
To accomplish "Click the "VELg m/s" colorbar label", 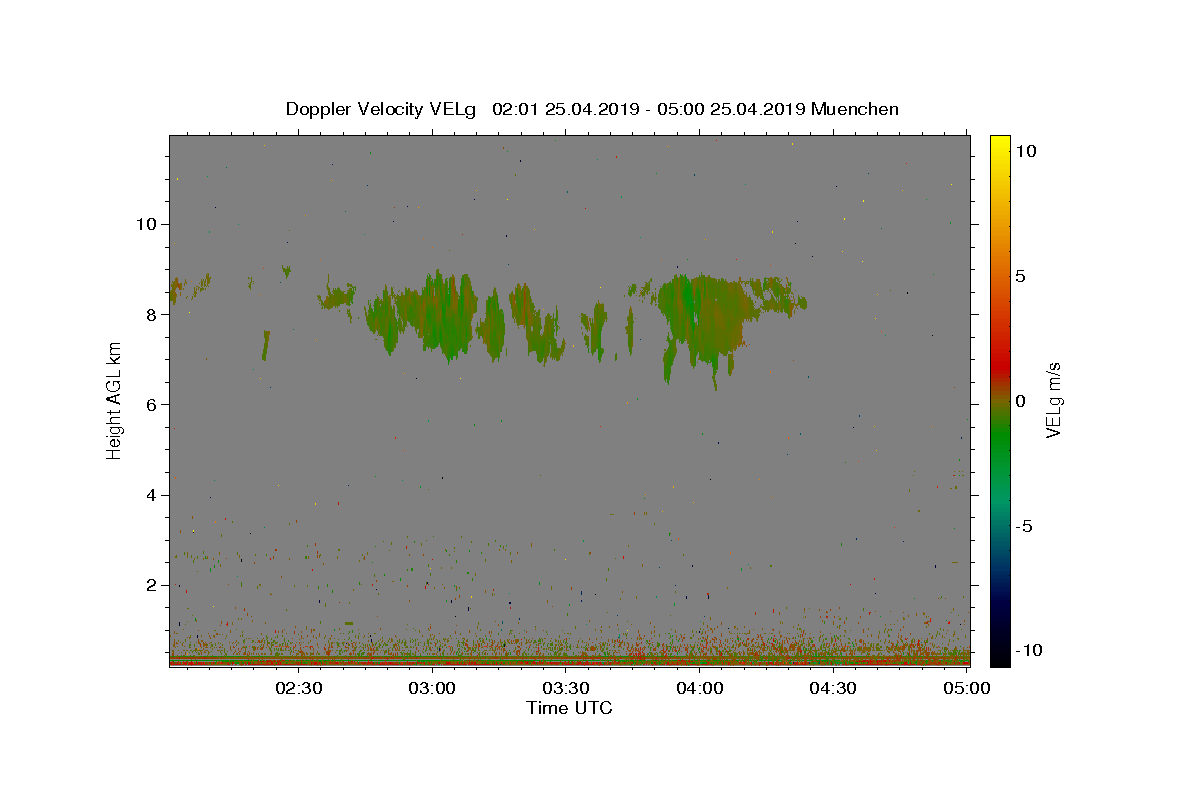I will 1054,400.
